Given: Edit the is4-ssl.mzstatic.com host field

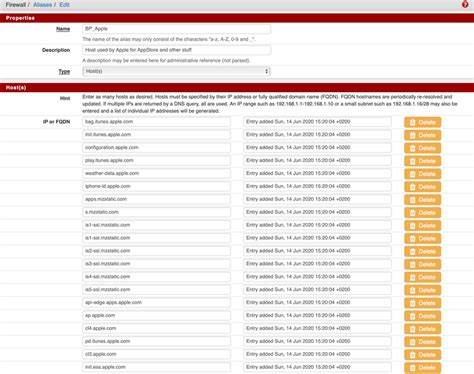Looking at the screenshot, I should [x=156, y=277].
